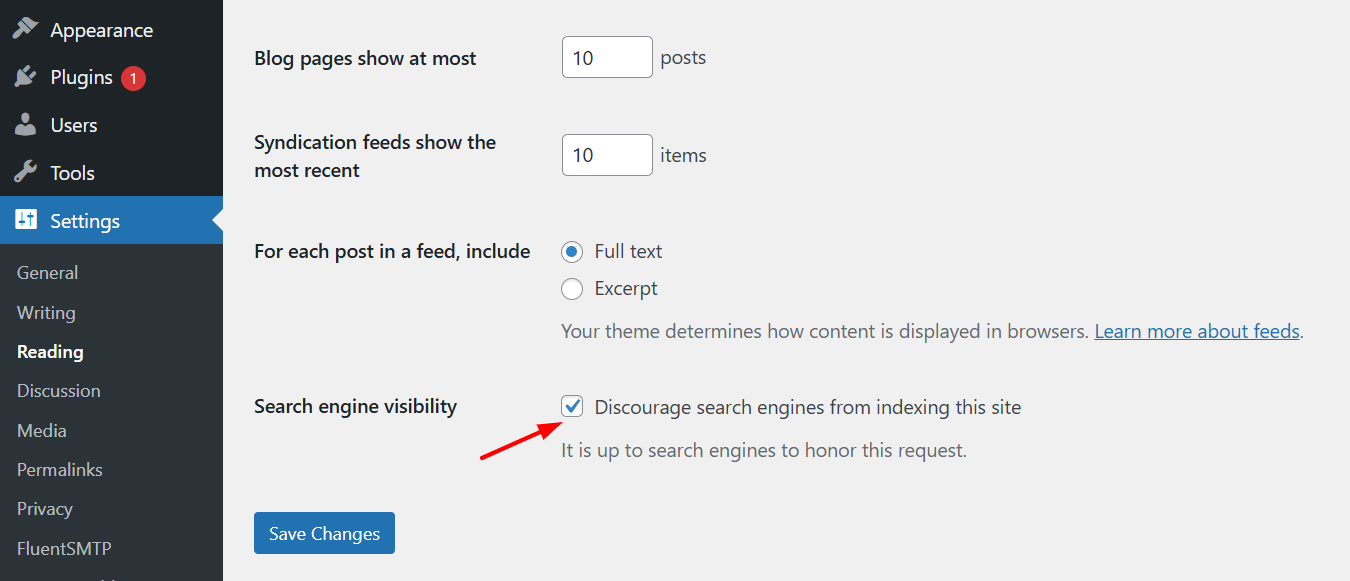The height and width of the screenshot is (581, 1350).
Task: Open the Writing settings page
Action: (x=46, y=313)
